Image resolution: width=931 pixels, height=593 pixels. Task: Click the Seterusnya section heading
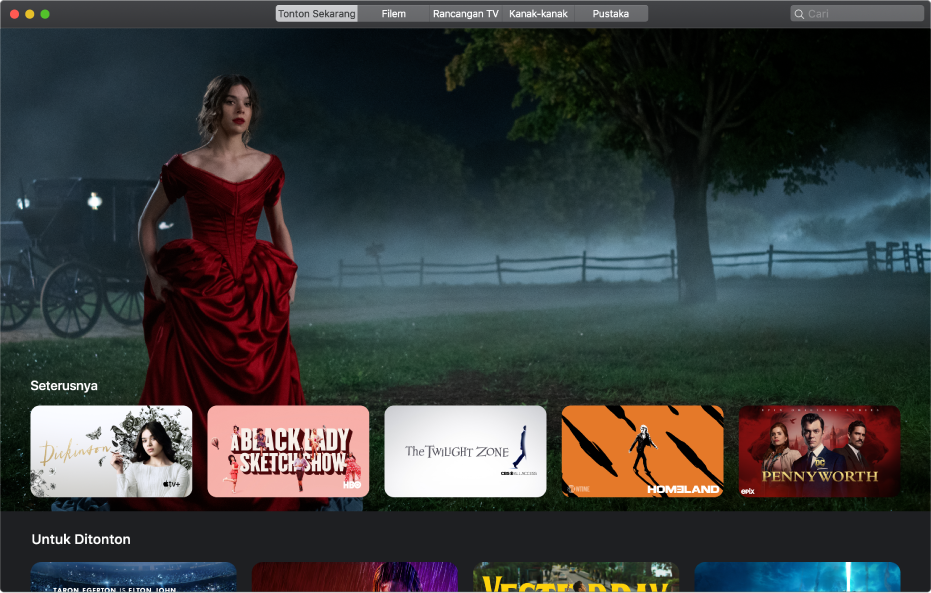[x=64, y=386]
